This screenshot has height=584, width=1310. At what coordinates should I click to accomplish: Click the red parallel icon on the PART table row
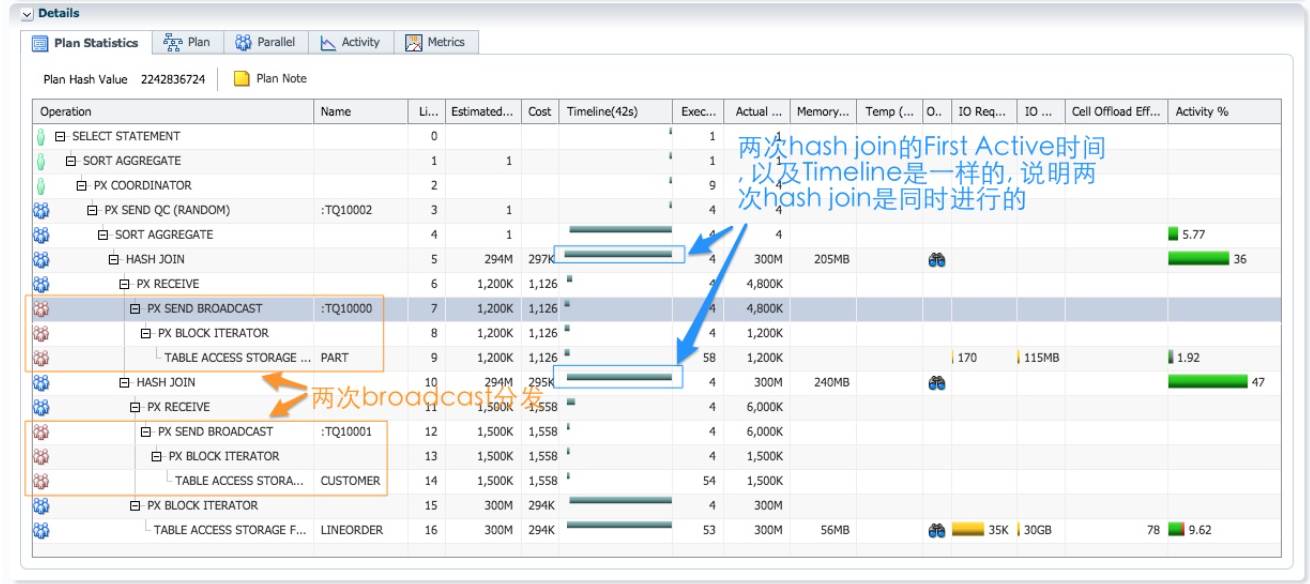pos(41,358)
